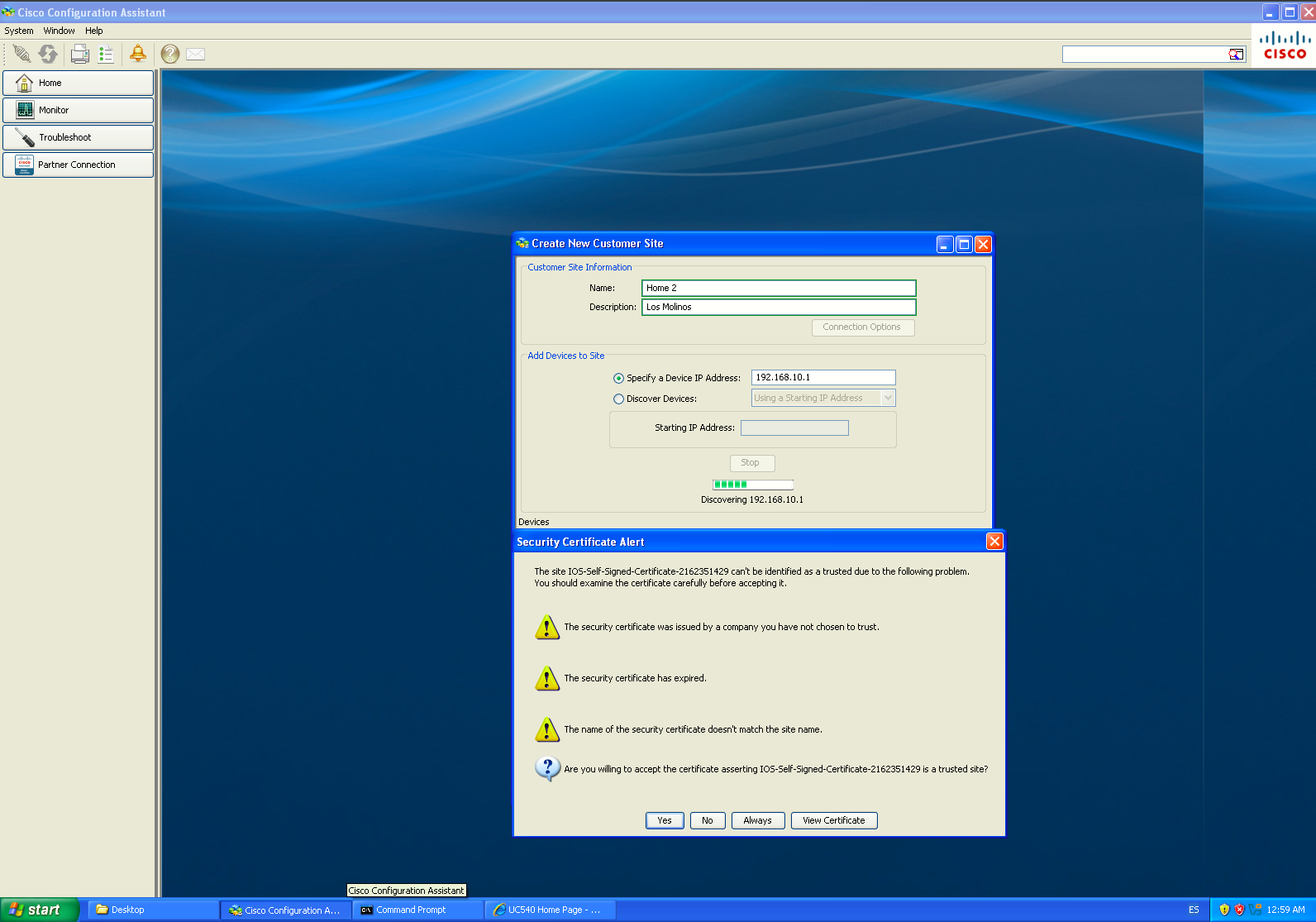
Task: Click the Troubleshoot screwdriver icon
Action: (x=25, y=137)
